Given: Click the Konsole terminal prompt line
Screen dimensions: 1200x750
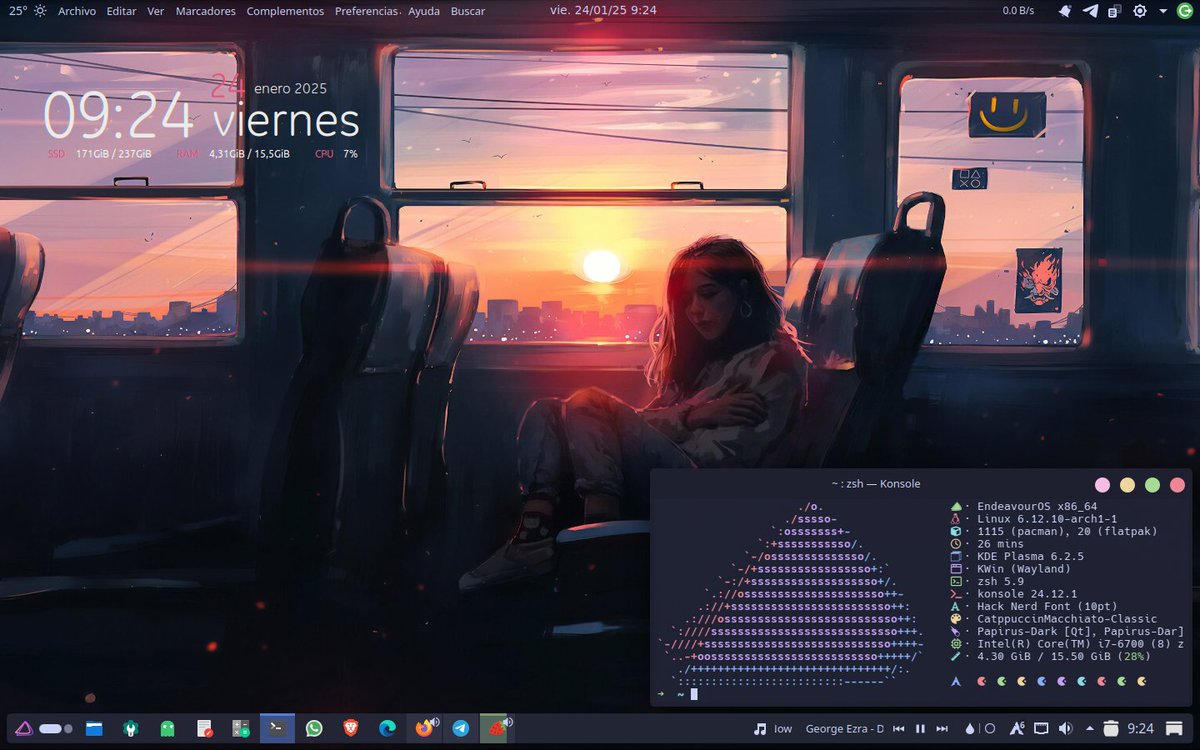Looking at the screenshot, I should tap(676, 693).
